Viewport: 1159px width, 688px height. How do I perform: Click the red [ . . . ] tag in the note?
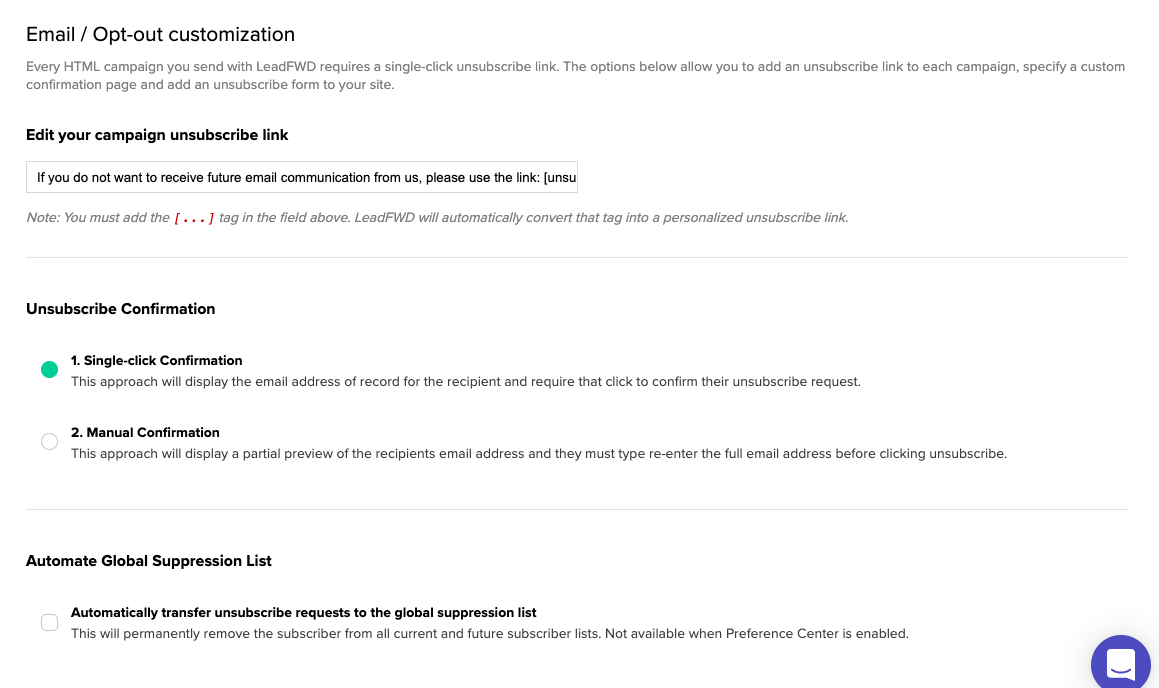pos(194,218)
